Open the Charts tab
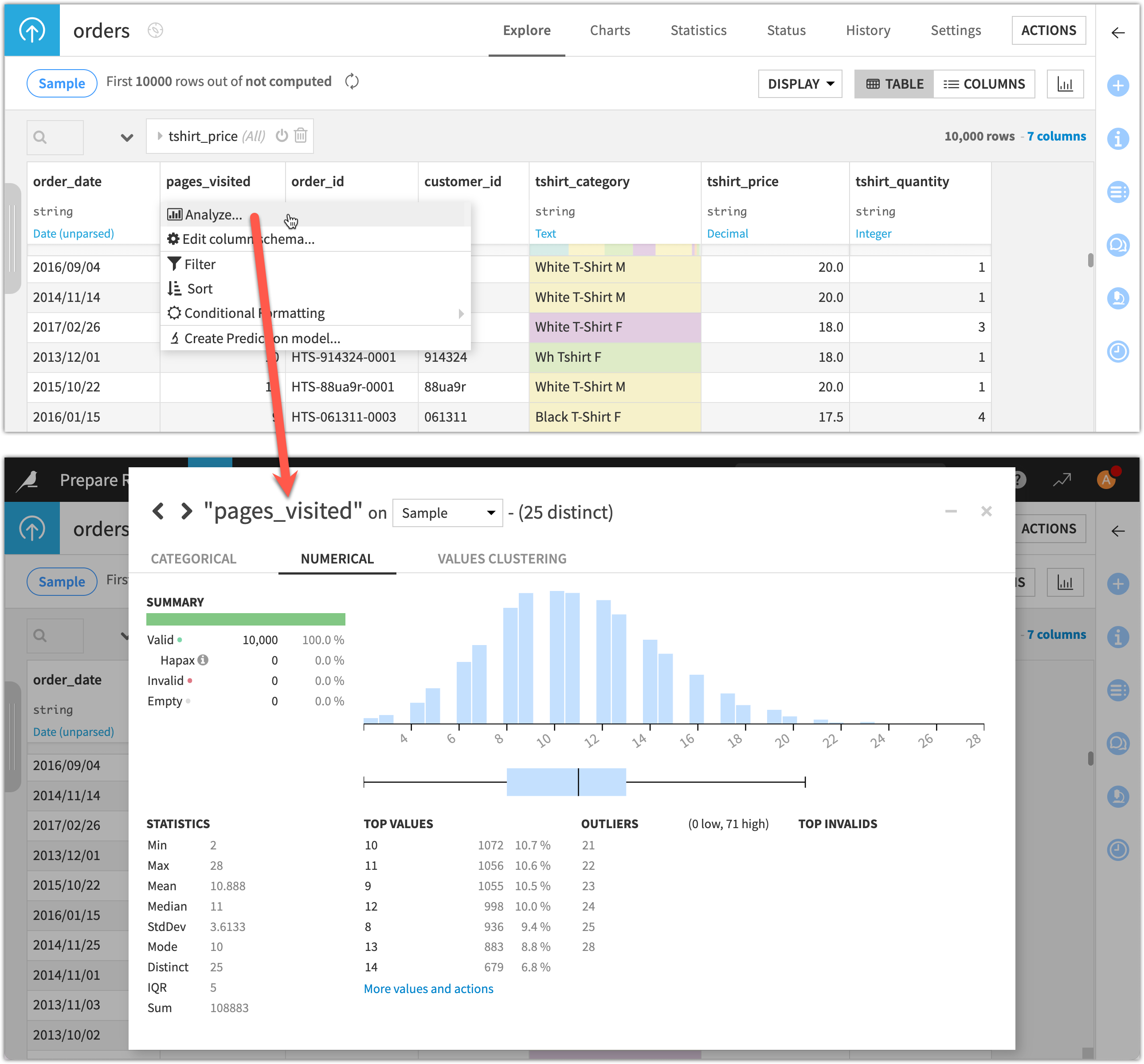 click(610, 31)
